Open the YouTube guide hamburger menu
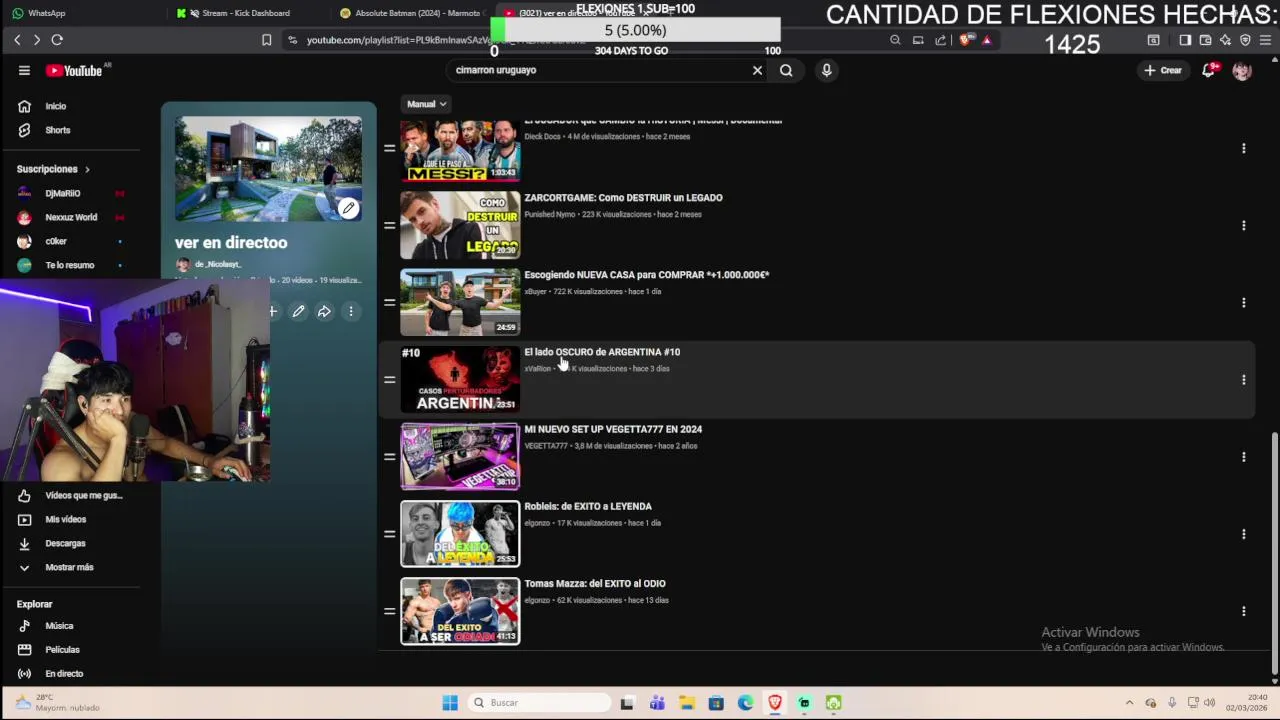1280x720 pixels. coord(24,70)
